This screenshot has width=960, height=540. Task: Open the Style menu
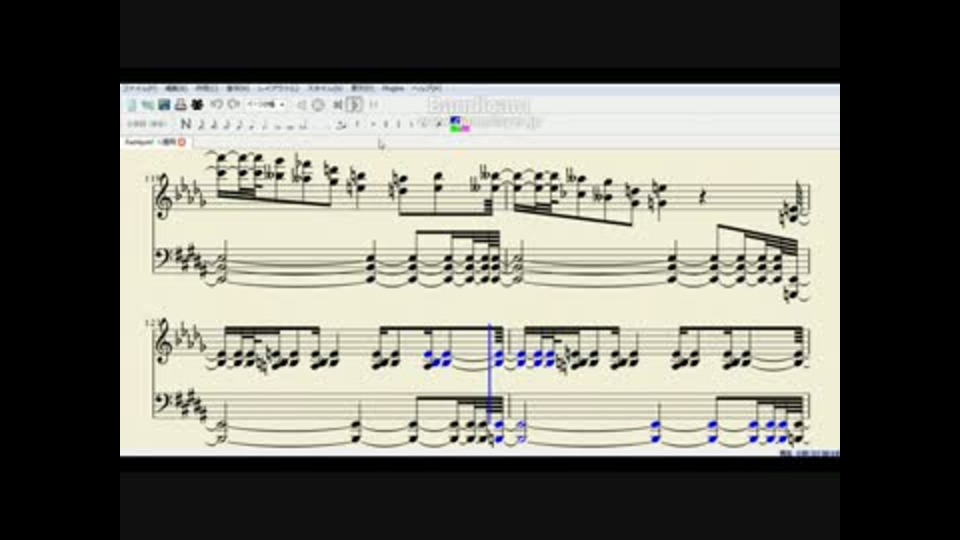[325, 88]
